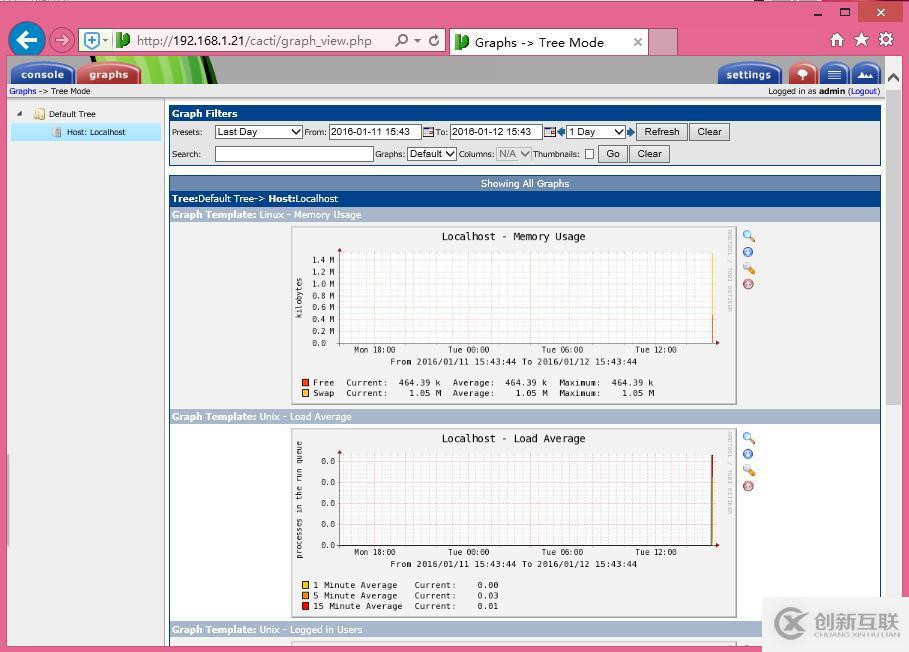Viewport: 909px width, 652px height.
Task: Go back with the browser back arrow
Action: (27, 40)
